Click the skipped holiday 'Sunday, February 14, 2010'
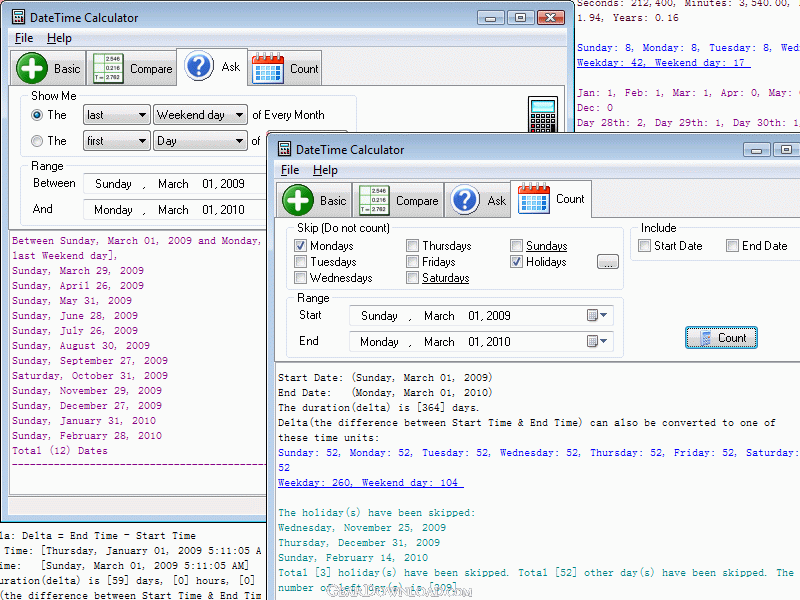 [353, 558]
